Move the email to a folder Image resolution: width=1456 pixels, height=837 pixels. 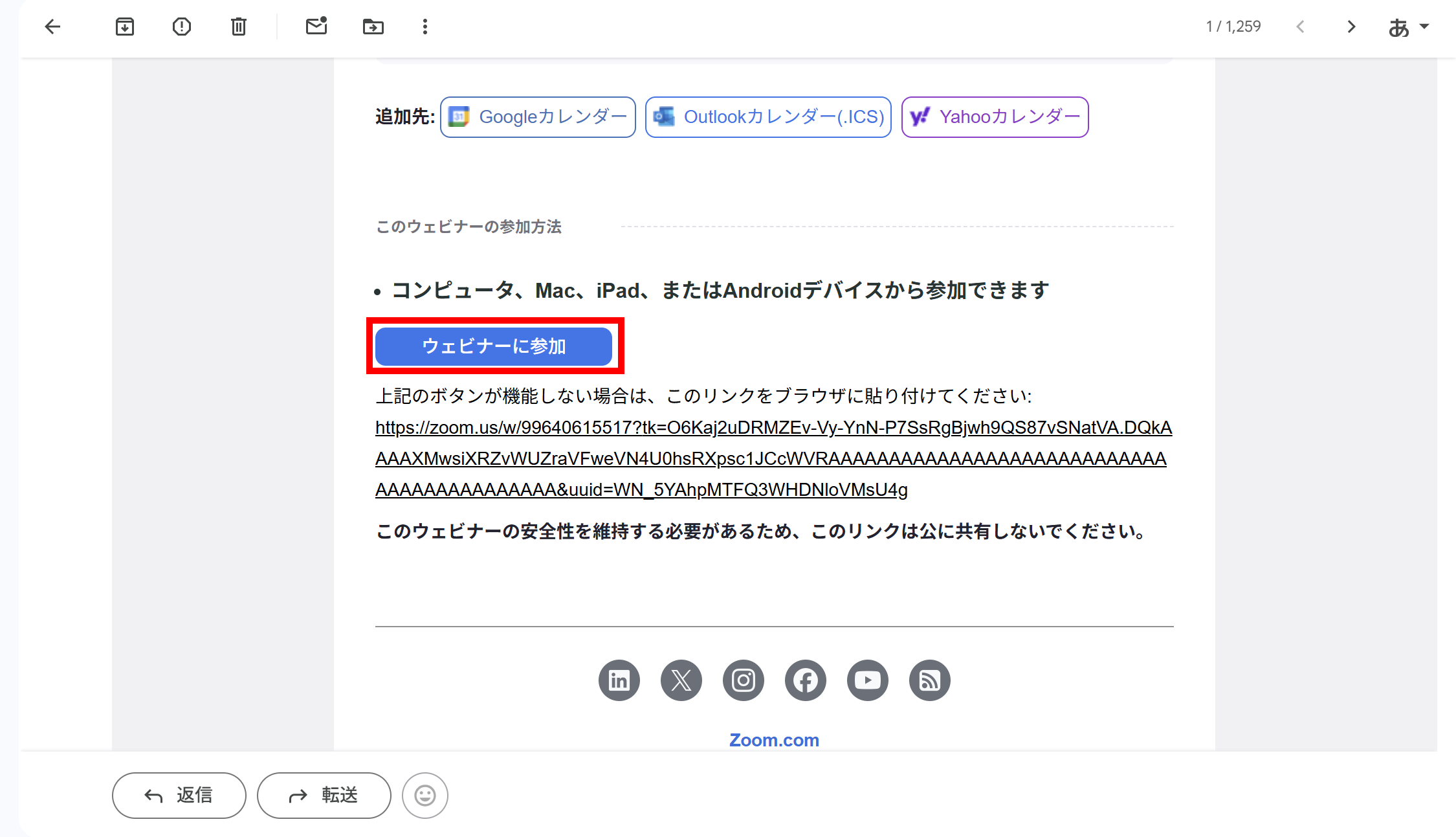[x=373, y=27]
